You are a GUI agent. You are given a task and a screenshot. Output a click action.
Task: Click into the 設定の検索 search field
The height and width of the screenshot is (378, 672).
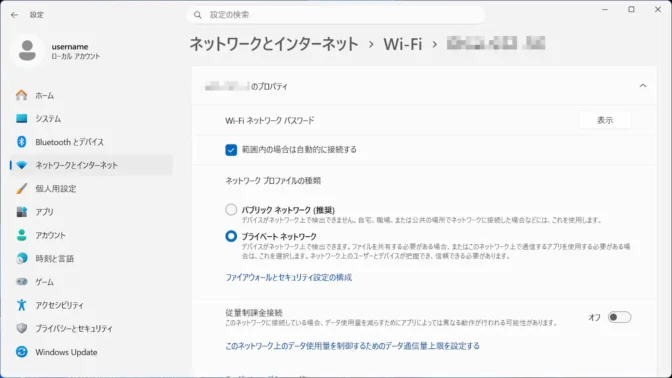click(x=336, y=15)
